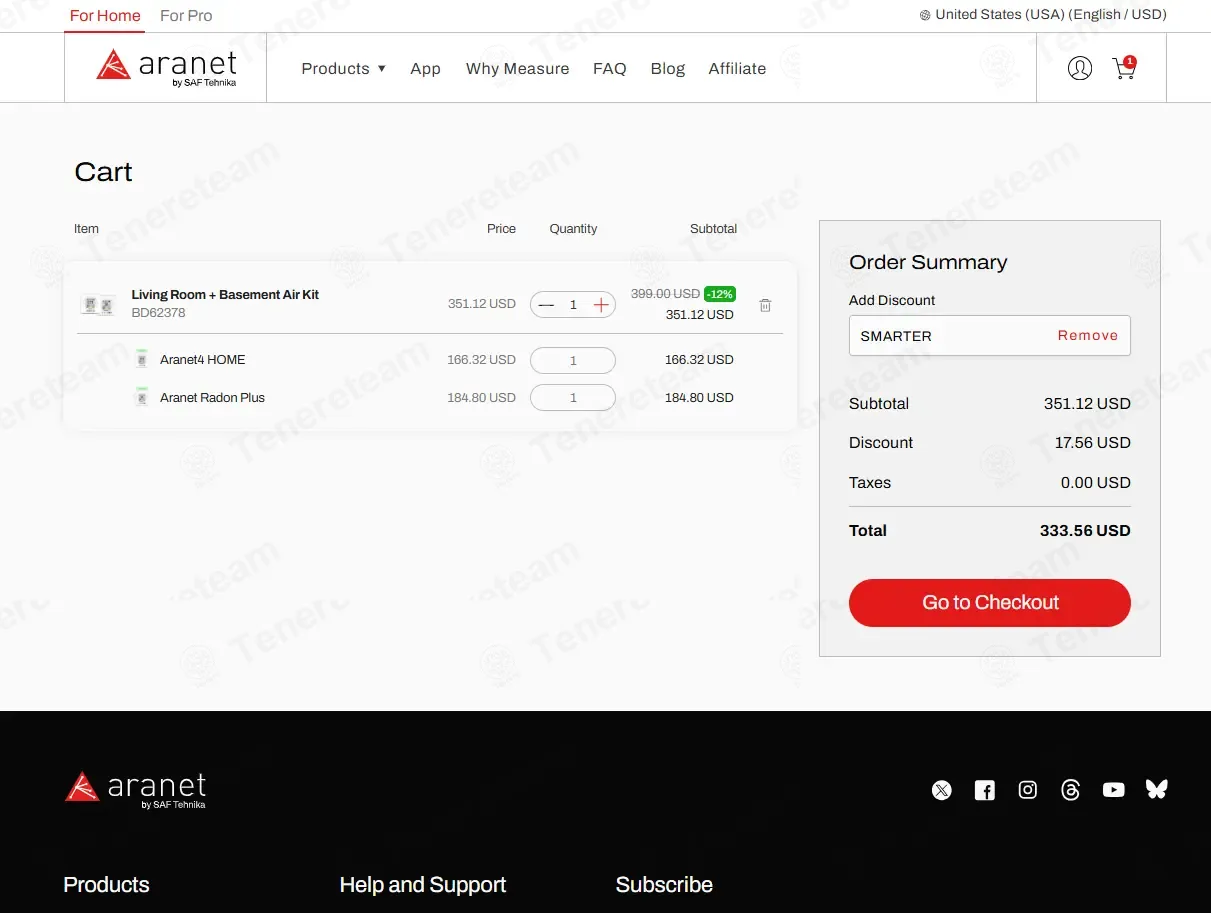Click the Aranet logo in header
This screenshot has width=1211, height=913.
coord(166,67)
